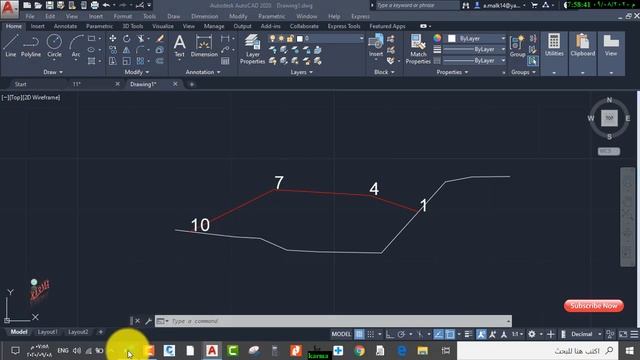Click the Group tool icon
Image resolution: width=640 pixels, height=360 pixels.
517,46
